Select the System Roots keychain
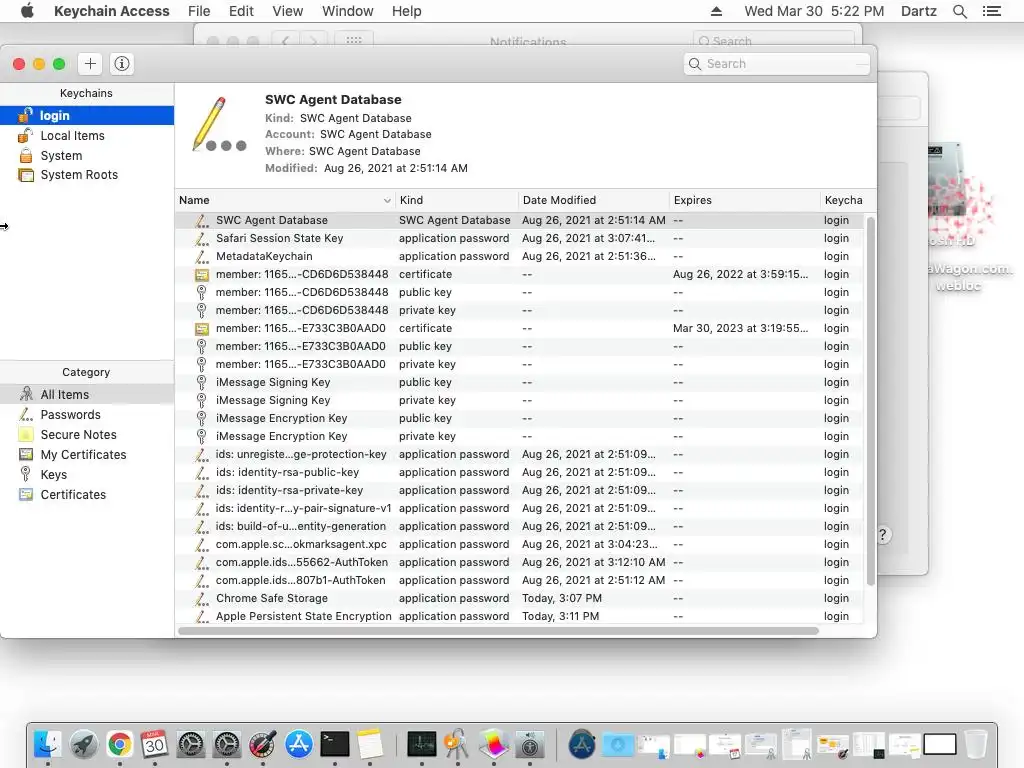This screenshot has height=768, width=1024. coord(87,175)
